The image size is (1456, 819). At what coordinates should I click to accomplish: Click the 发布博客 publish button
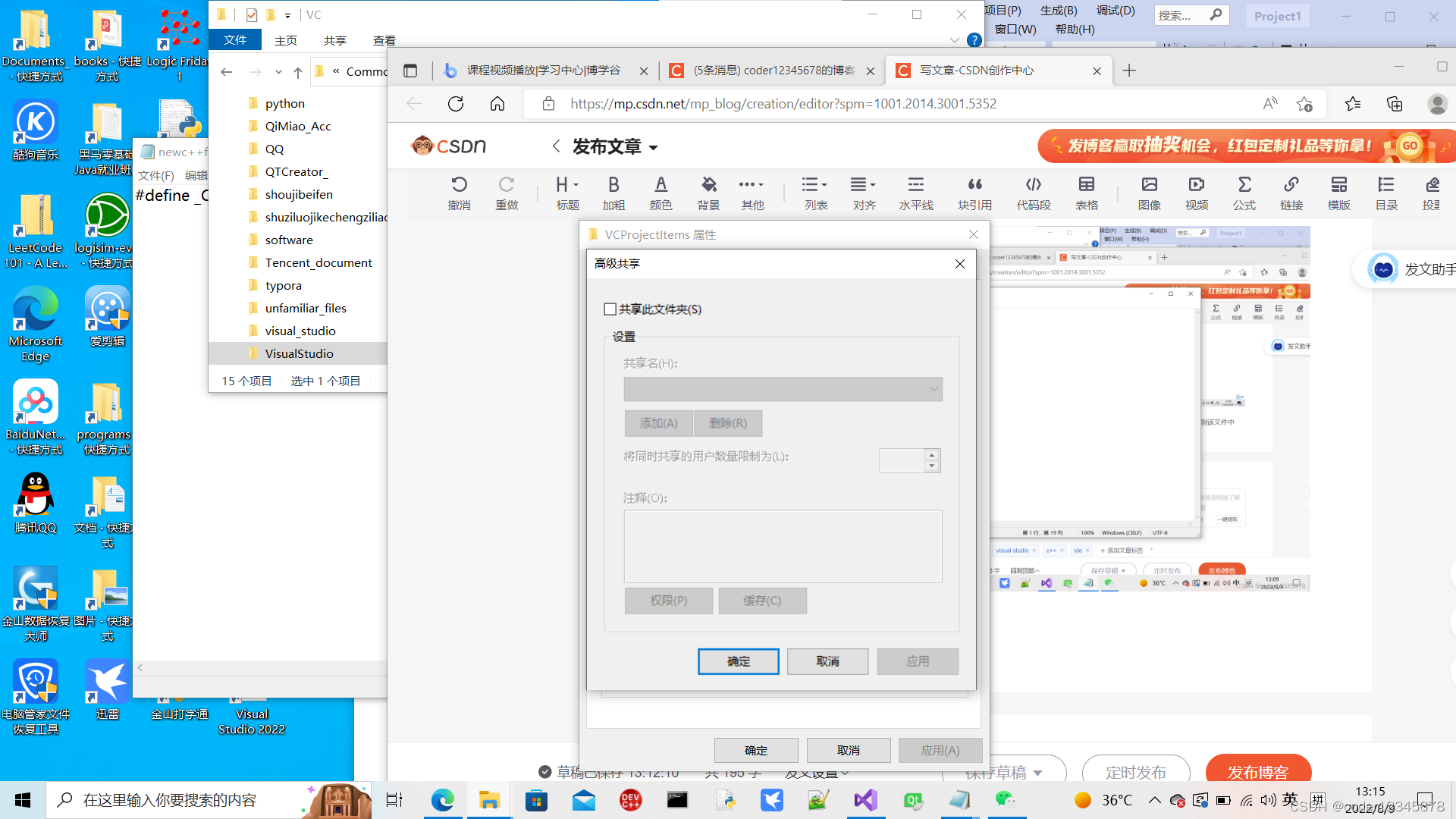1258,771
